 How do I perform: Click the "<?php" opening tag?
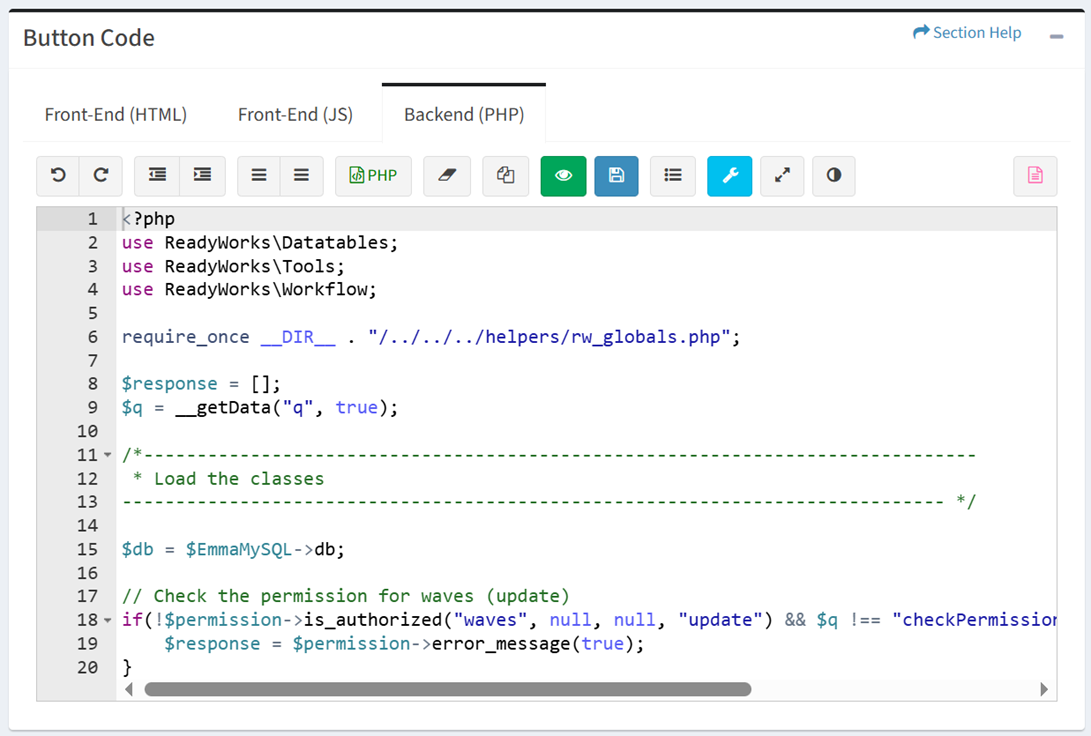coord(149,219)
